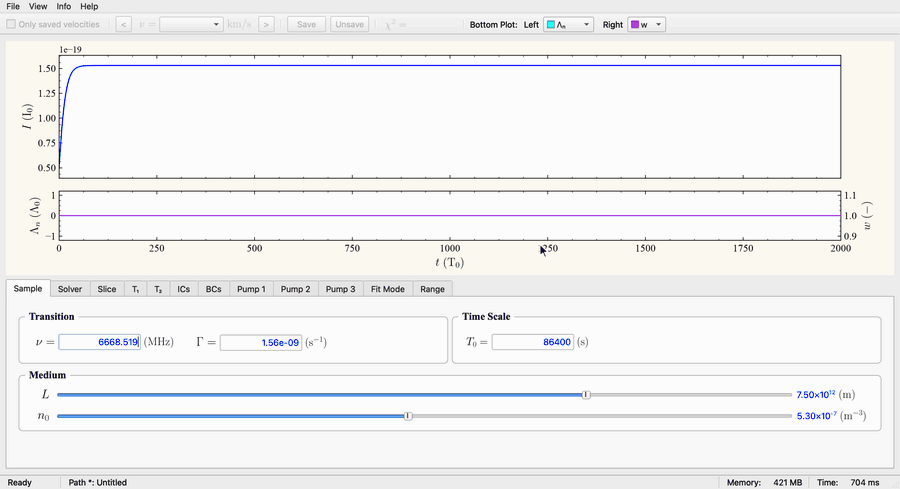The width and height of the screenshot is (900, 489).
Task: Click the ν frequency input field
Action: [99, 342]
